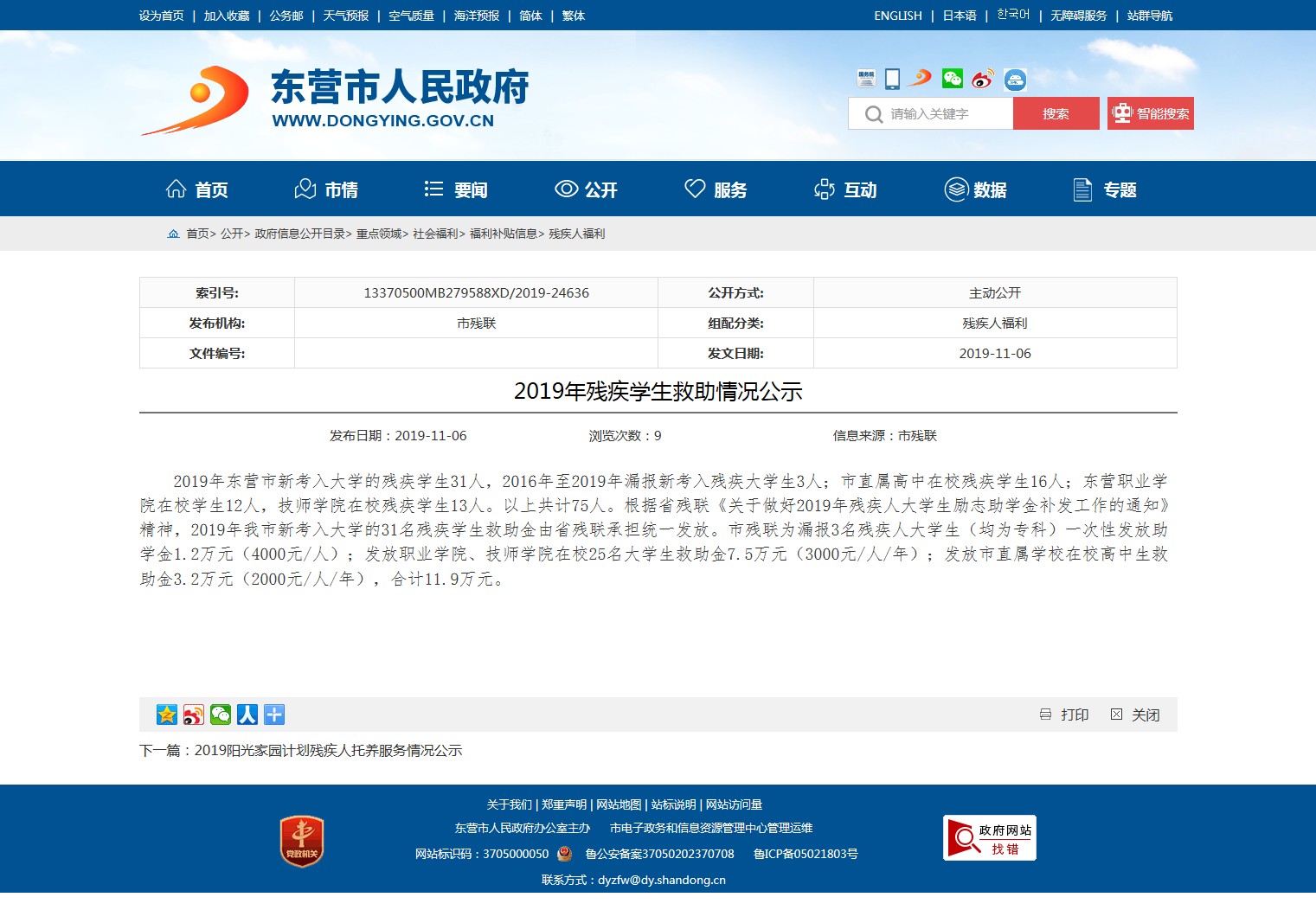The height and width of the screenshot is (910, 1316).
Task: Share to Renren with blue icon
Action: coord(247,715)
